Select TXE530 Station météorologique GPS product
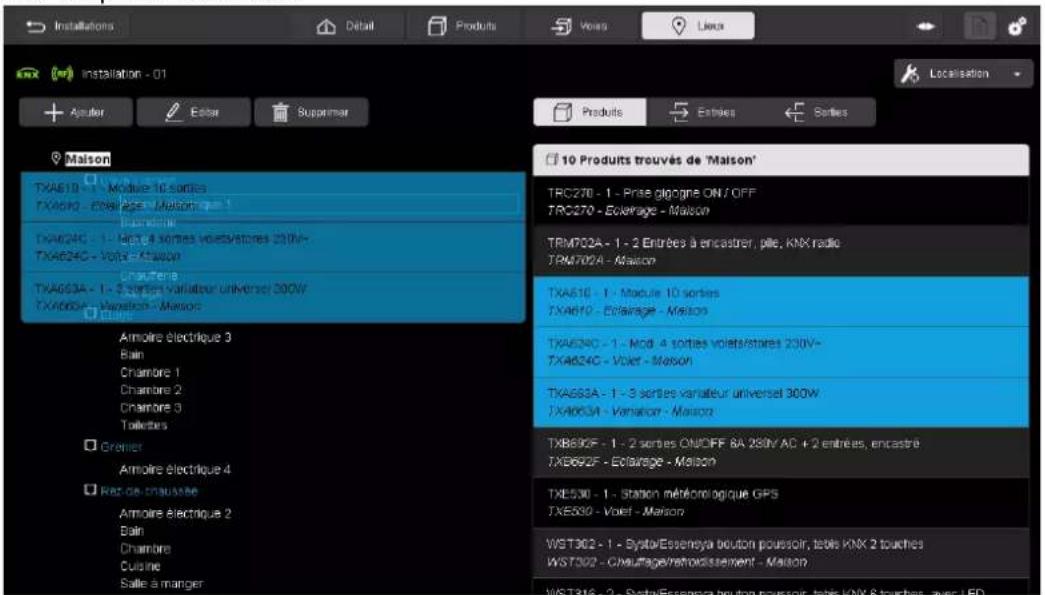This screenshot has height=595, width=1045. coord(781,502)
